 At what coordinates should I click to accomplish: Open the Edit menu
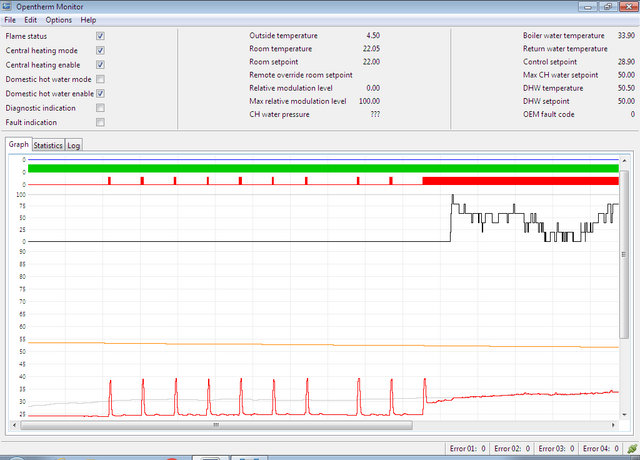point(31,20)
